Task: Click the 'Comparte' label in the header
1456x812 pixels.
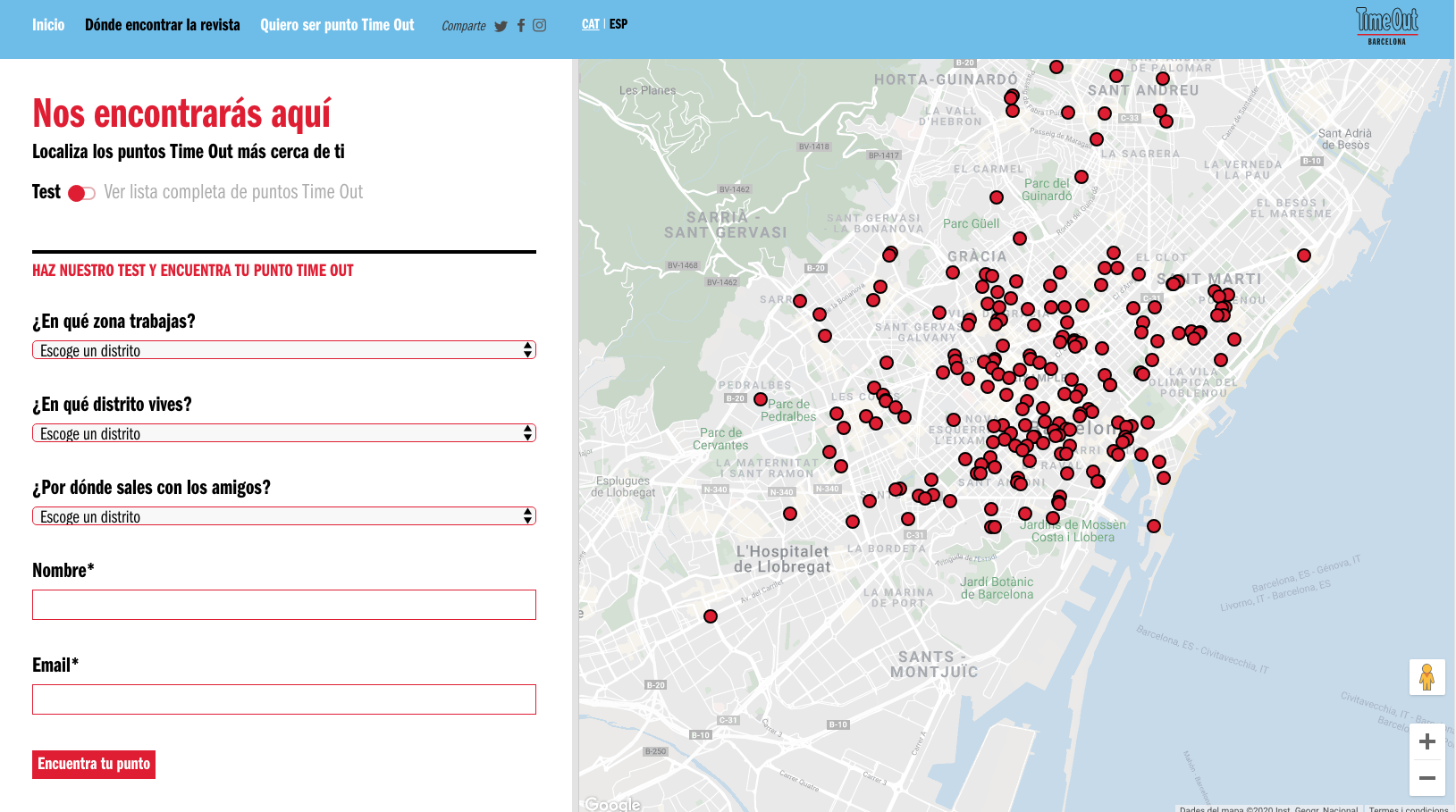Action: pyautogui.click(x=464, y=26)
